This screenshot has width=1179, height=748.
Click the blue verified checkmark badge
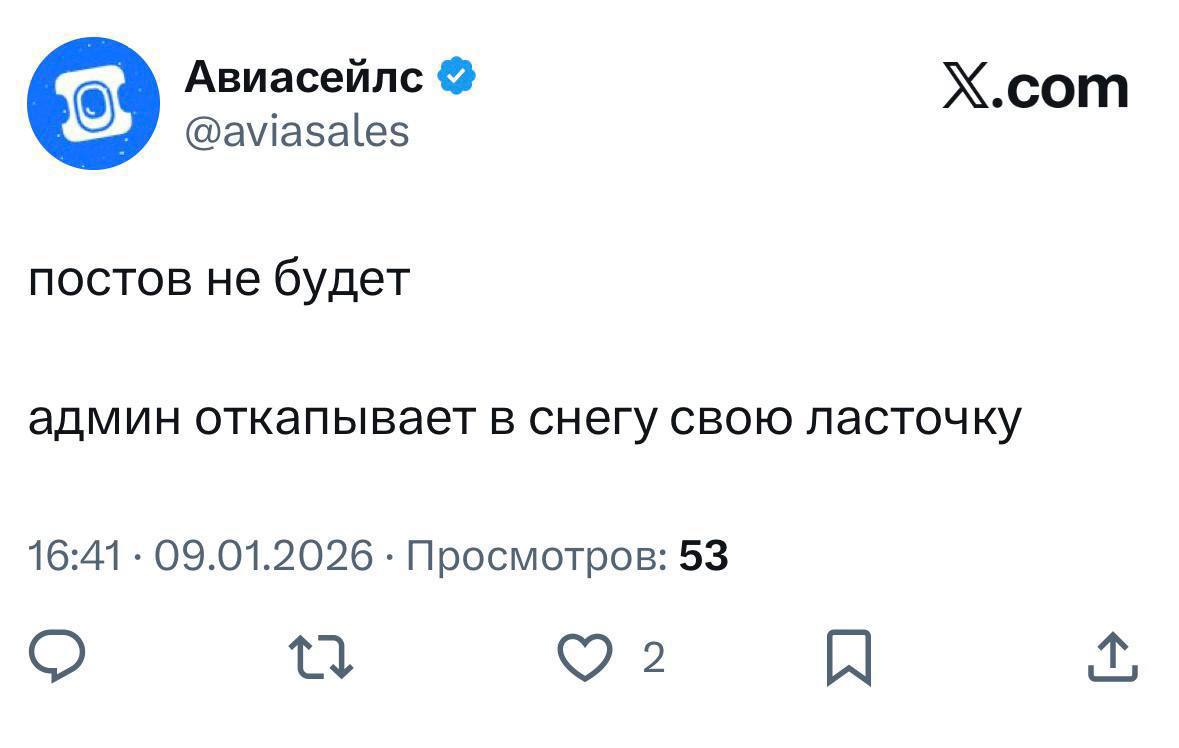455,77
